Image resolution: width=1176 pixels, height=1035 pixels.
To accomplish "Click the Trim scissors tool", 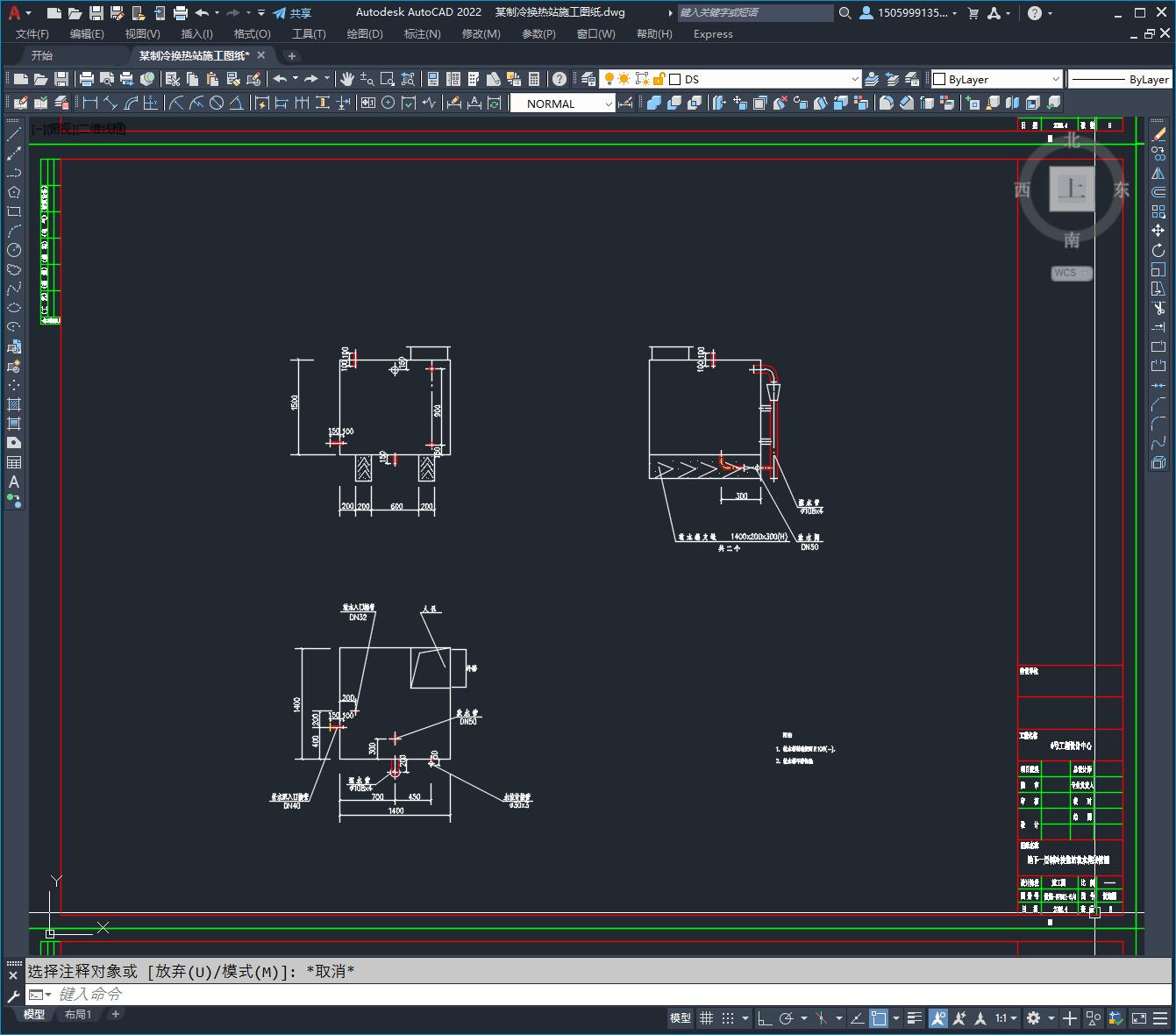I will click(1158, 308).
